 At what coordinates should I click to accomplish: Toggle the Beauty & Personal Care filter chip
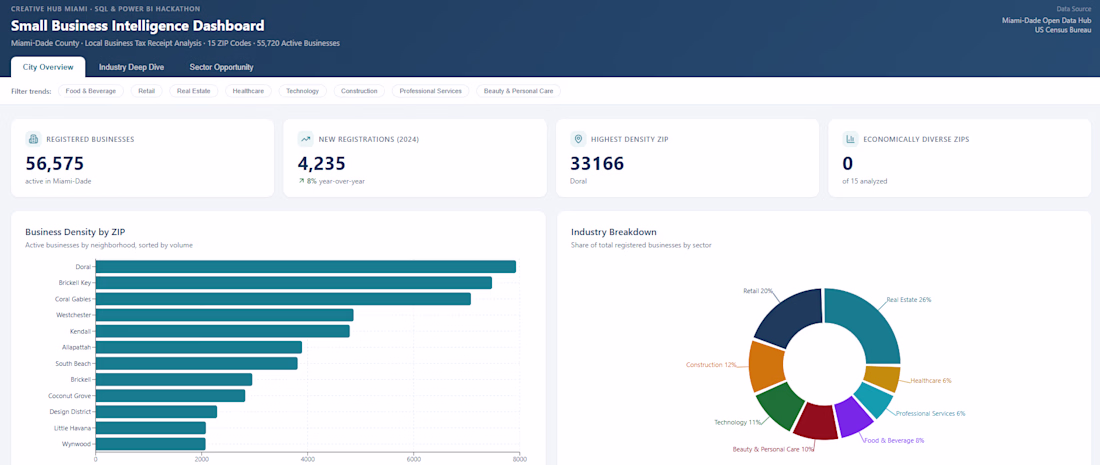[518, 91]
